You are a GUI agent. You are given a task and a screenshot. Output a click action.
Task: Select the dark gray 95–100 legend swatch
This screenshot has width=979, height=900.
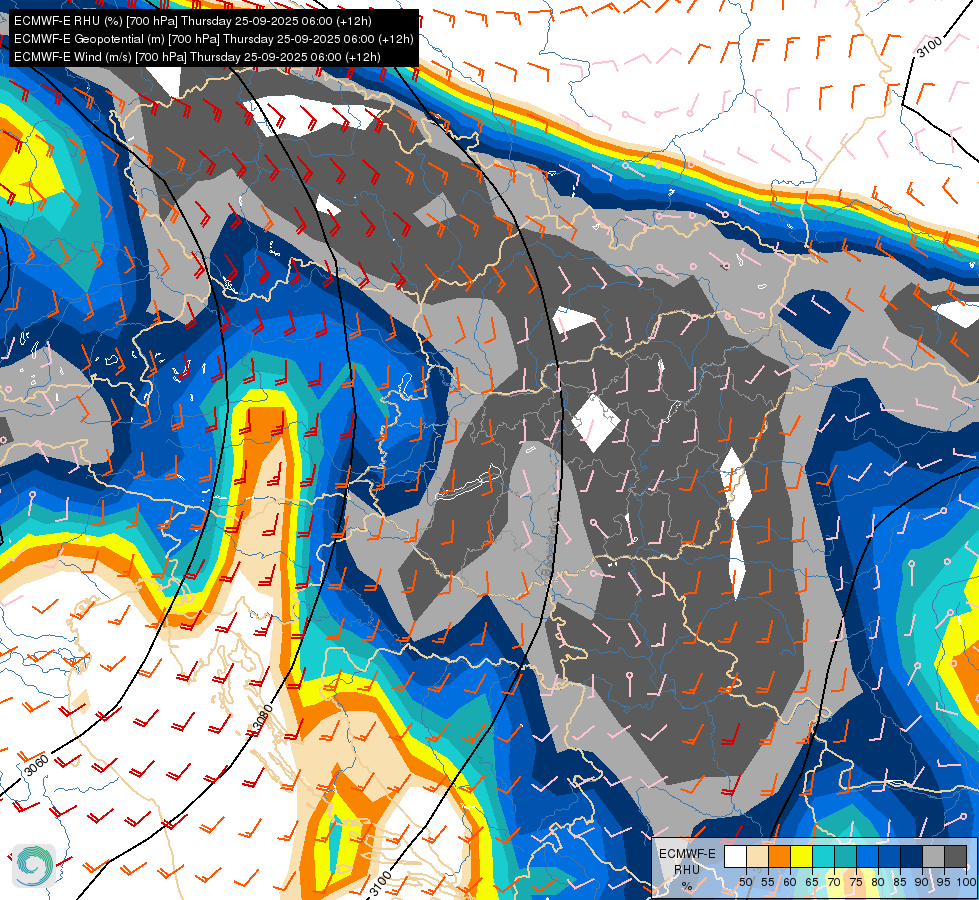click(x=956, y=856)
